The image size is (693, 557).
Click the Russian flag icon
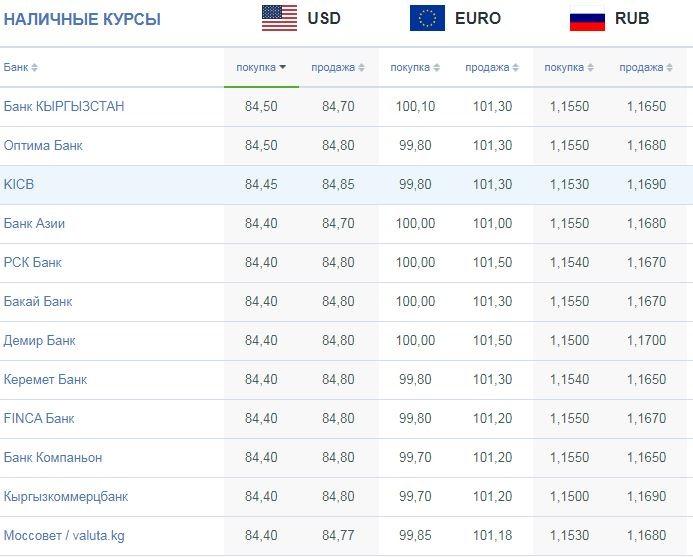coord(587,20)
